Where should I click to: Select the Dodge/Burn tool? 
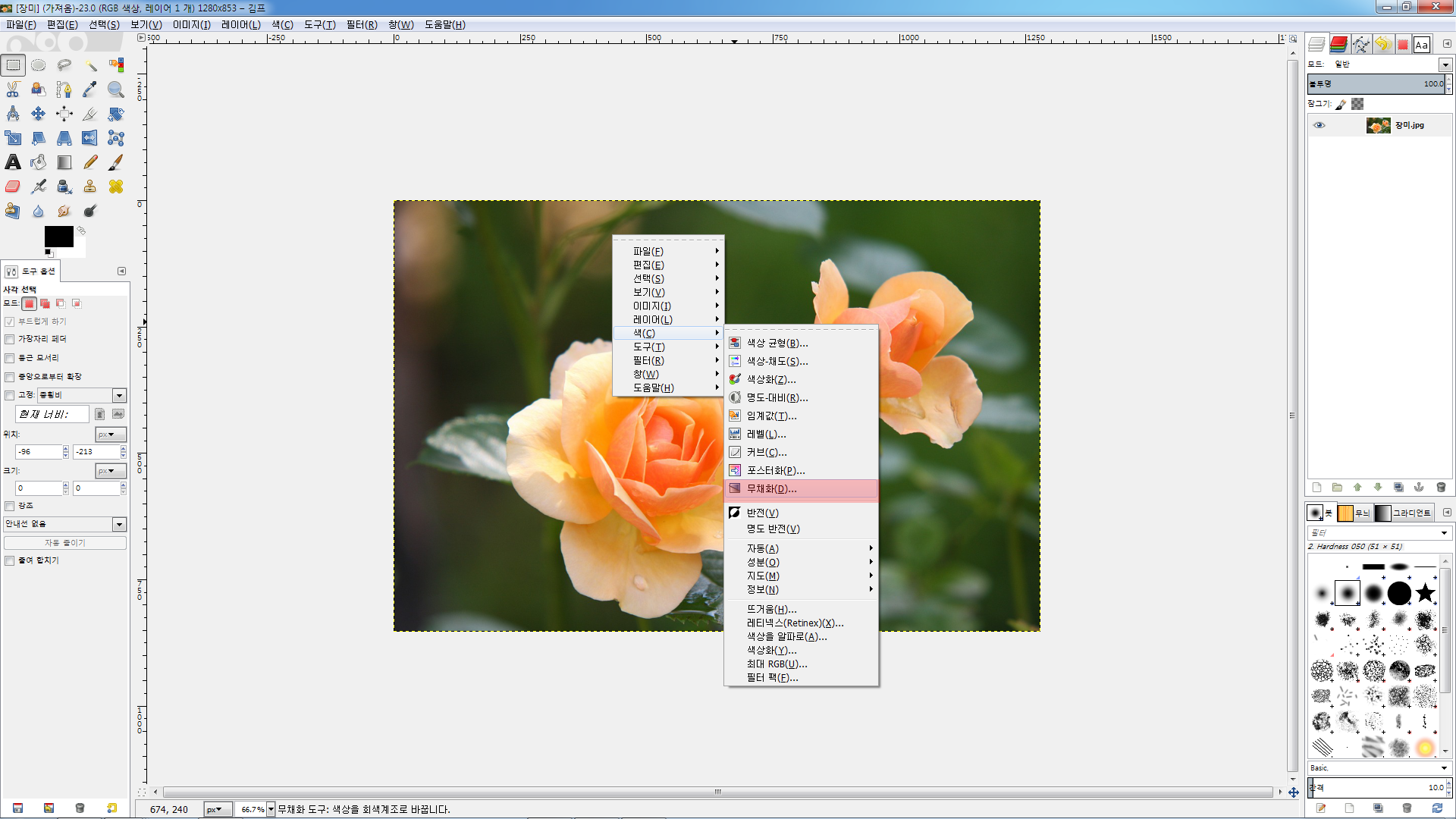[90, 211]
